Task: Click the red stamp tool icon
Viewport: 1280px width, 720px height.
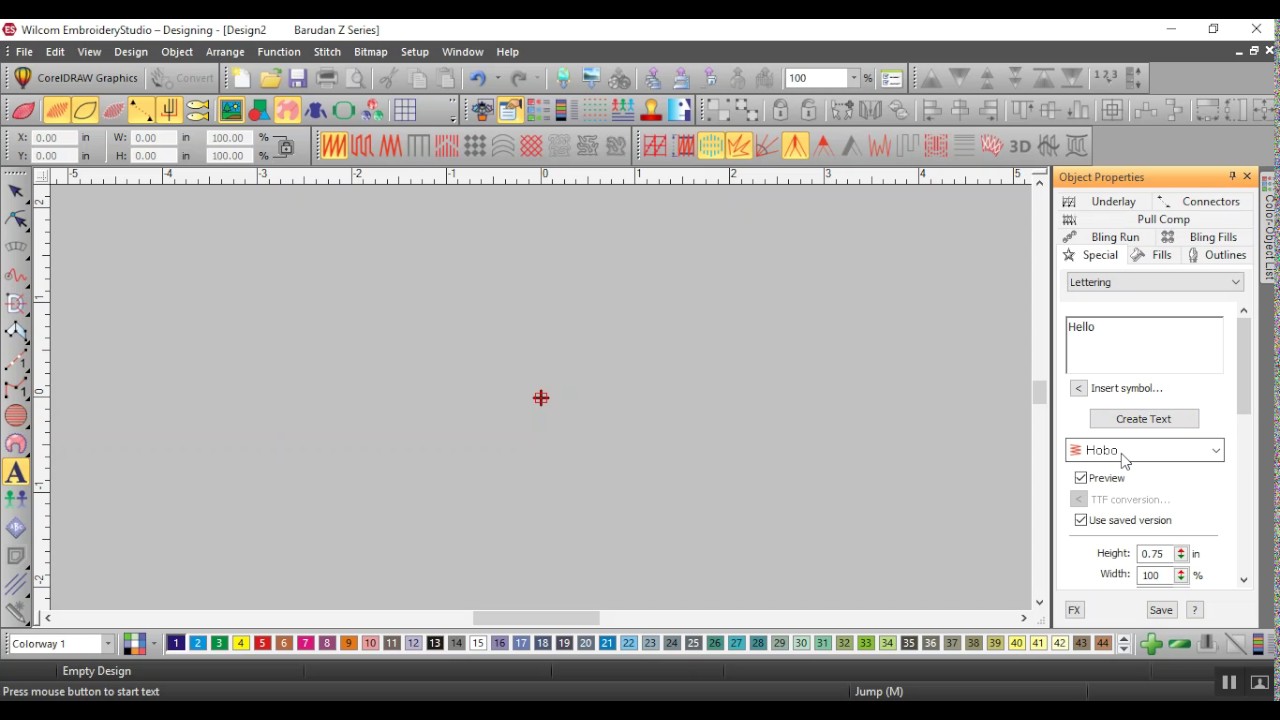Action: click(651, 110)
